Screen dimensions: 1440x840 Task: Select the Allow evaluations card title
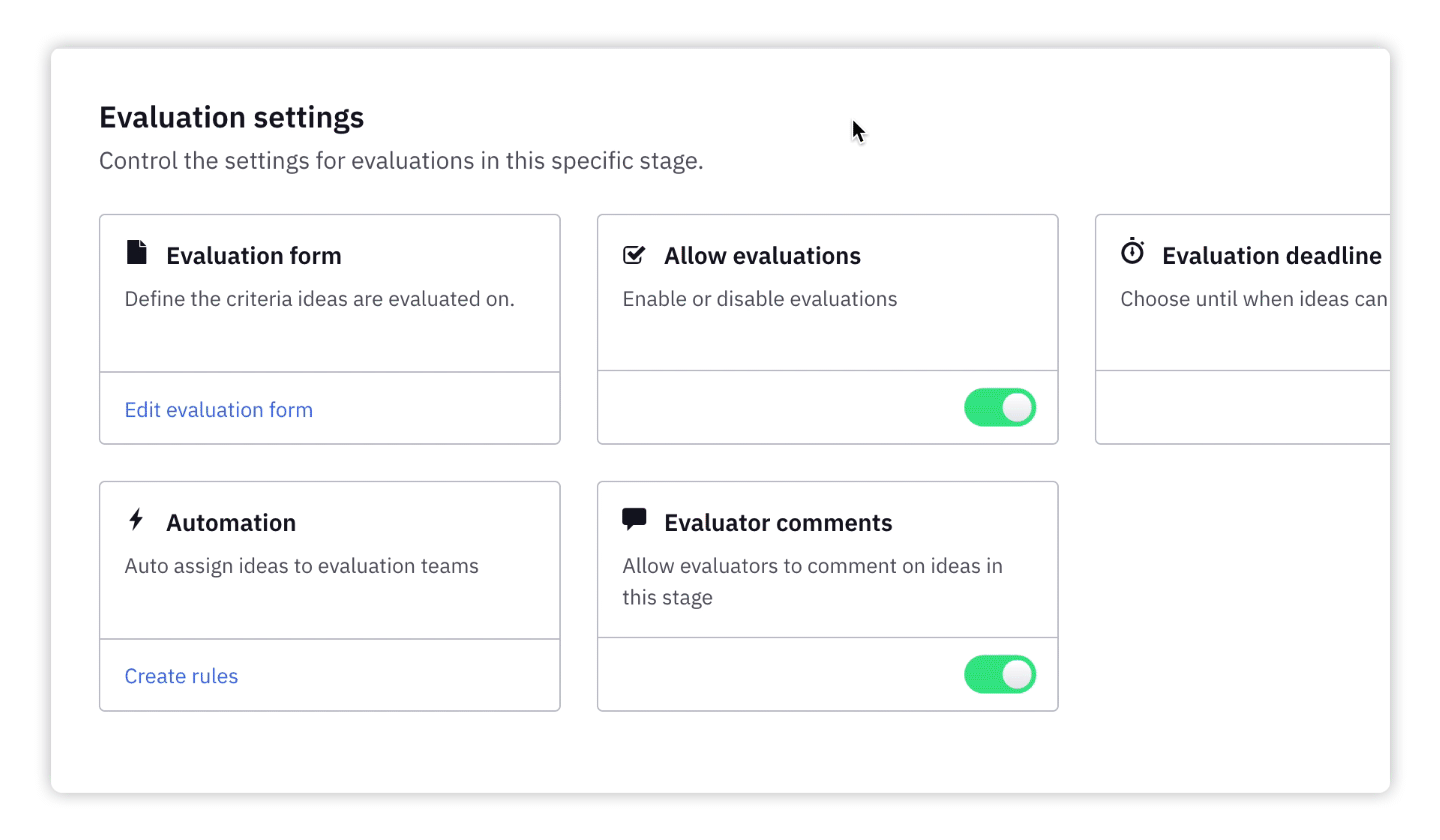pos(762,256)
